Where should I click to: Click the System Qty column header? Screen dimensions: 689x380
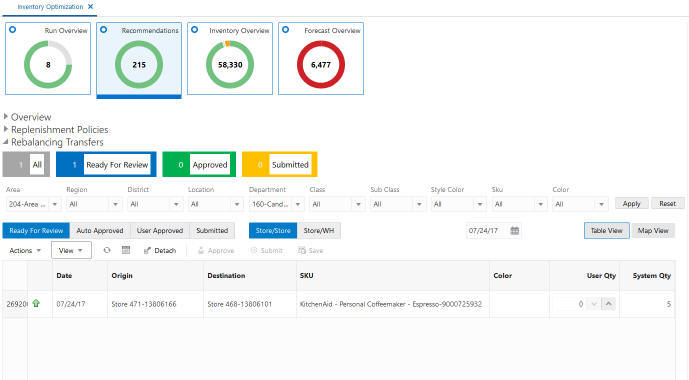(x=647, y=276)
